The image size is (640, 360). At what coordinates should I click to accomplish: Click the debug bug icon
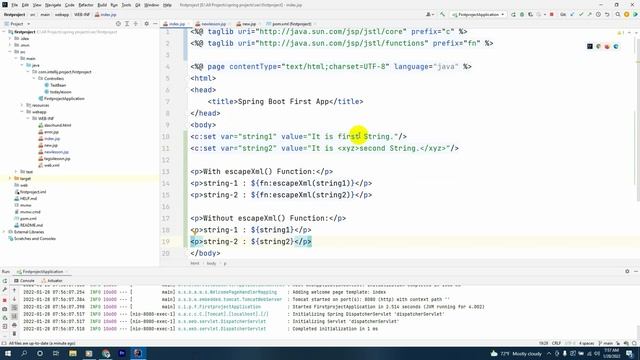coord(522,15)
